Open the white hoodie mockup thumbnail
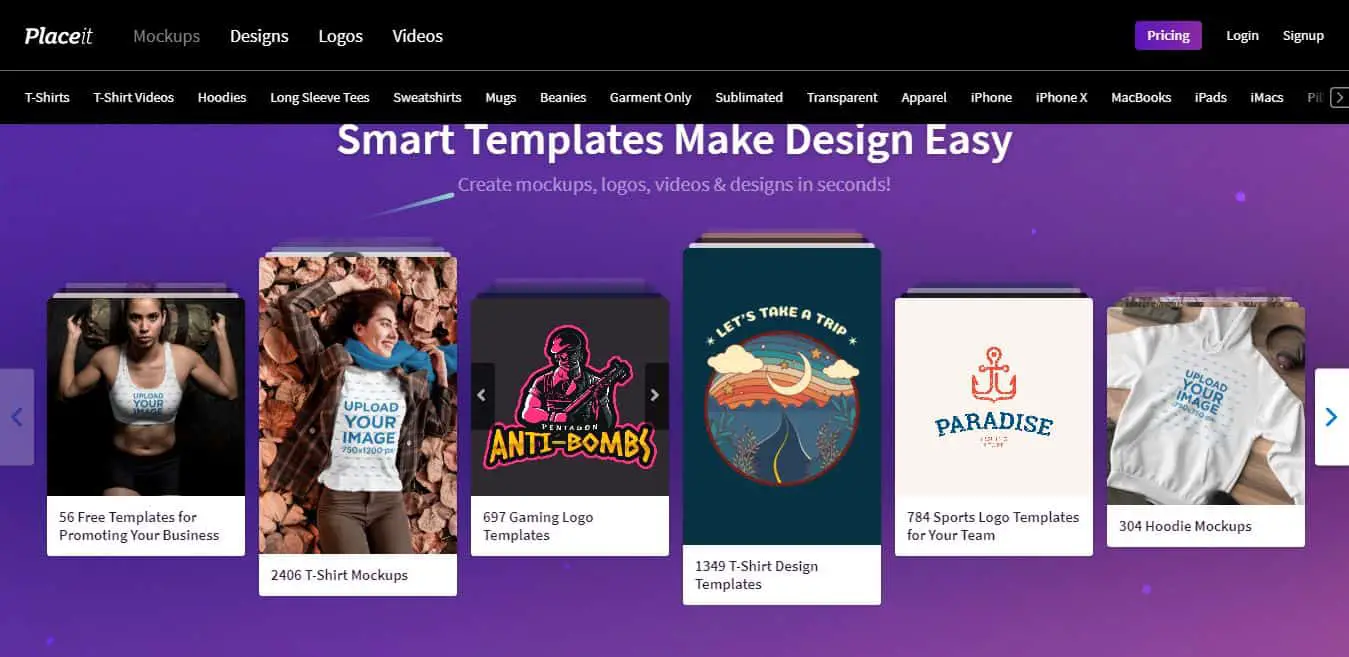Screen dimensions: 1349x657 click(x=1206, y=406)
